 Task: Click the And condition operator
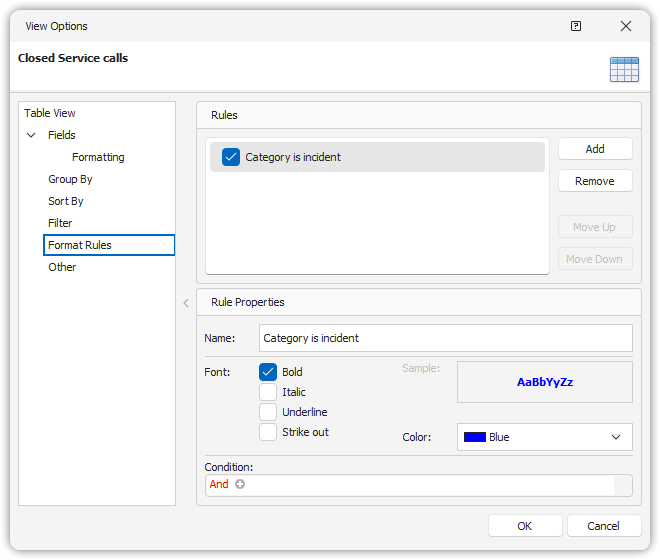point(219,484)
